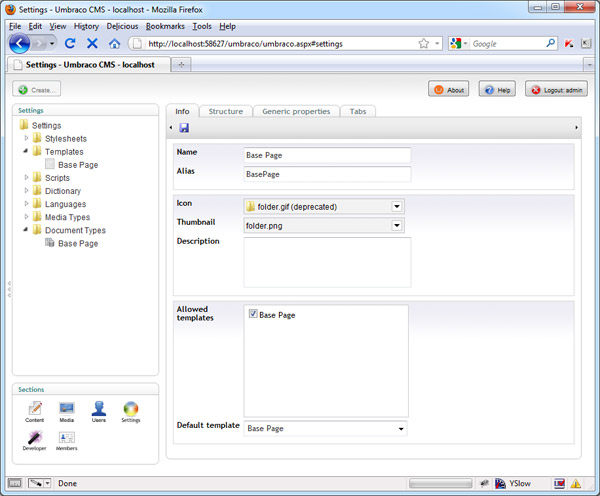Open the Bookmarks menu

coord(165,26)
